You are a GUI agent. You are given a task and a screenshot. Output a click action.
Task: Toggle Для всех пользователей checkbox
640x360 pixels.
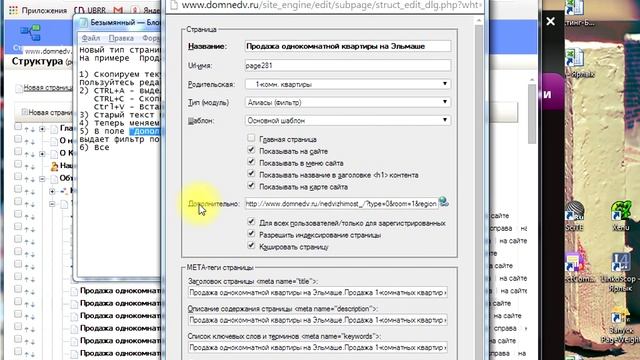[x=251, y=222]
